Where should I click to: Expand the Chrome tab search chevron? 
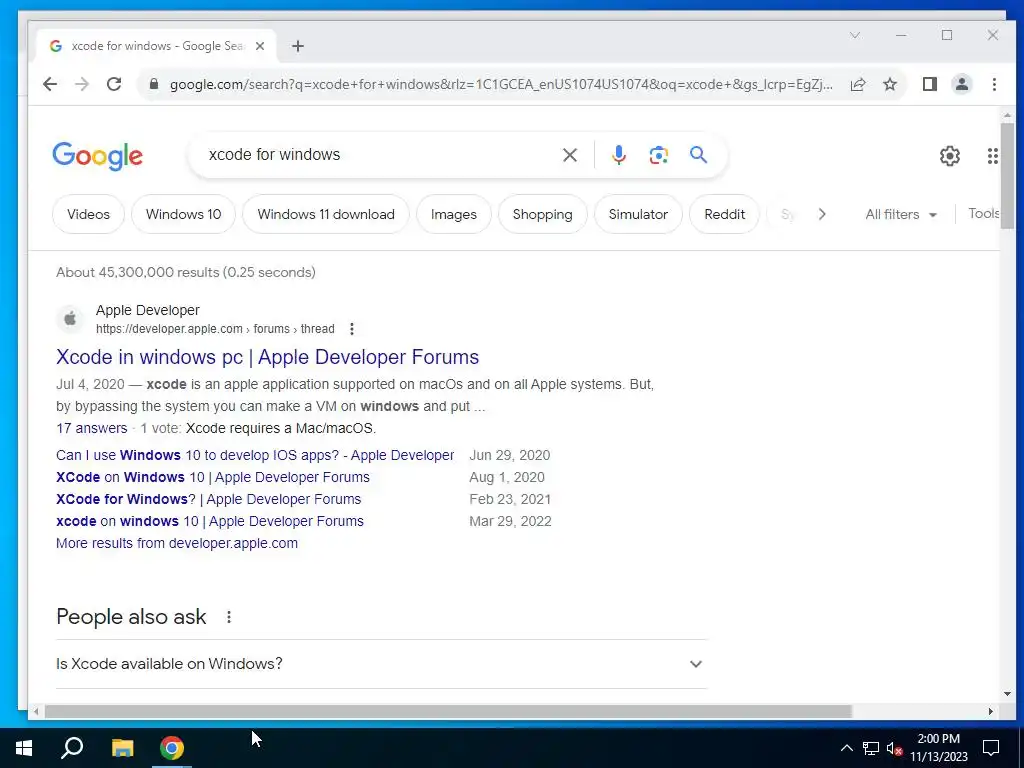(855, 35)
